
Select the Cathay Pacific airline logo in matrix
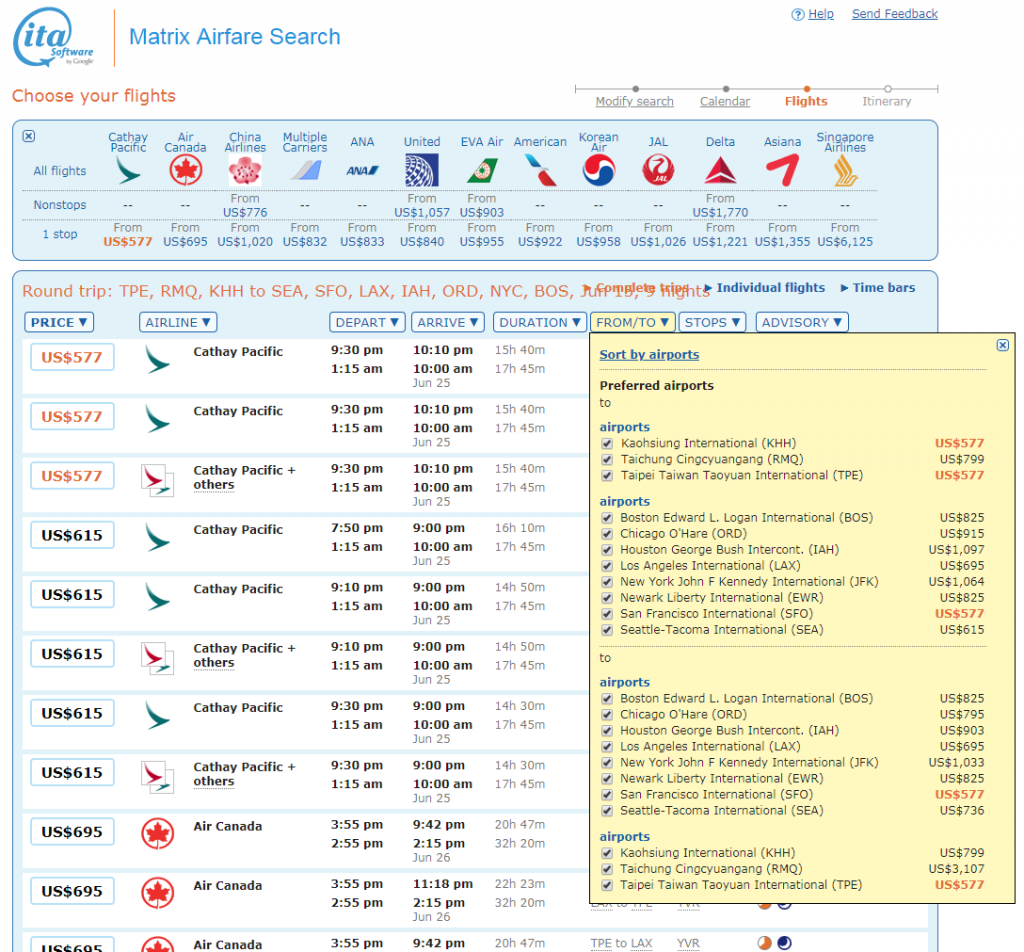click(x=128, y=171)
